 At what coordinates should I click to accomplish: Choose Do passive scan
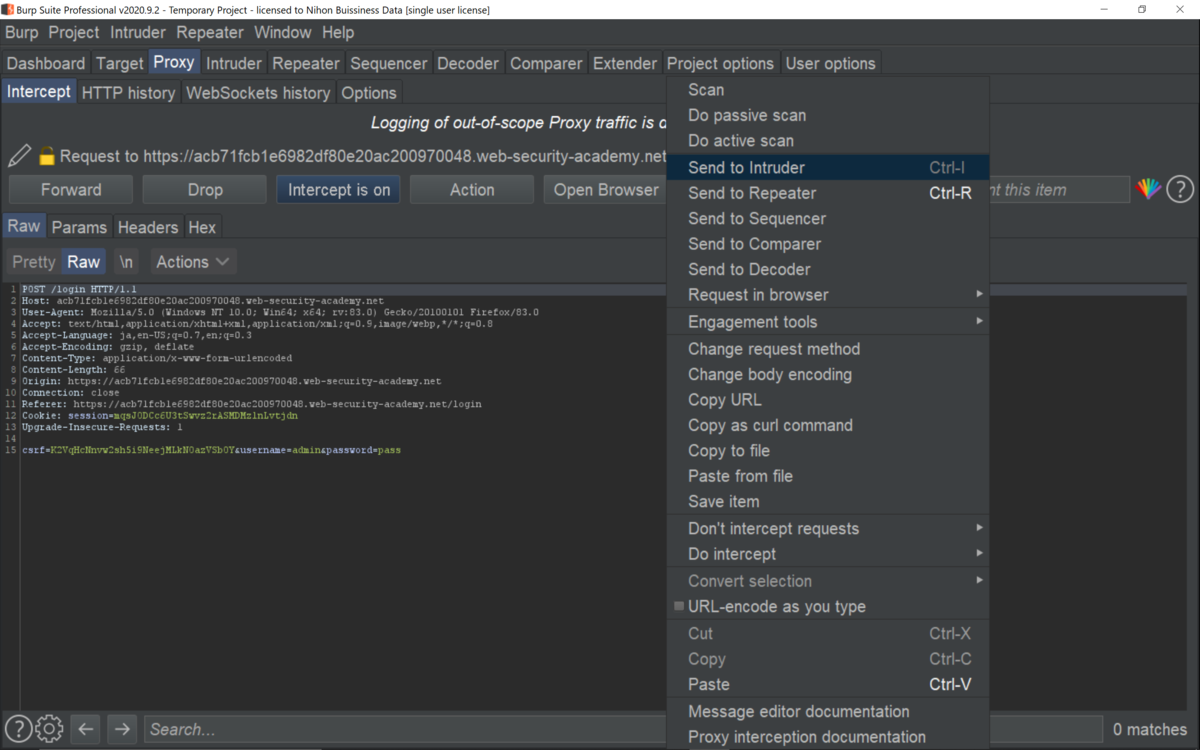(x=828, y=115)
